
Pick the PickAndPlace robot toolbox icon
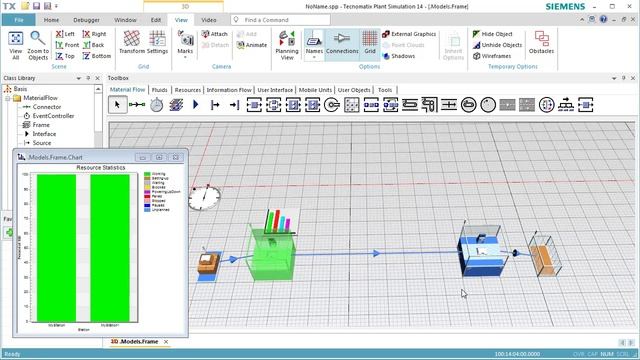(332, 105)
